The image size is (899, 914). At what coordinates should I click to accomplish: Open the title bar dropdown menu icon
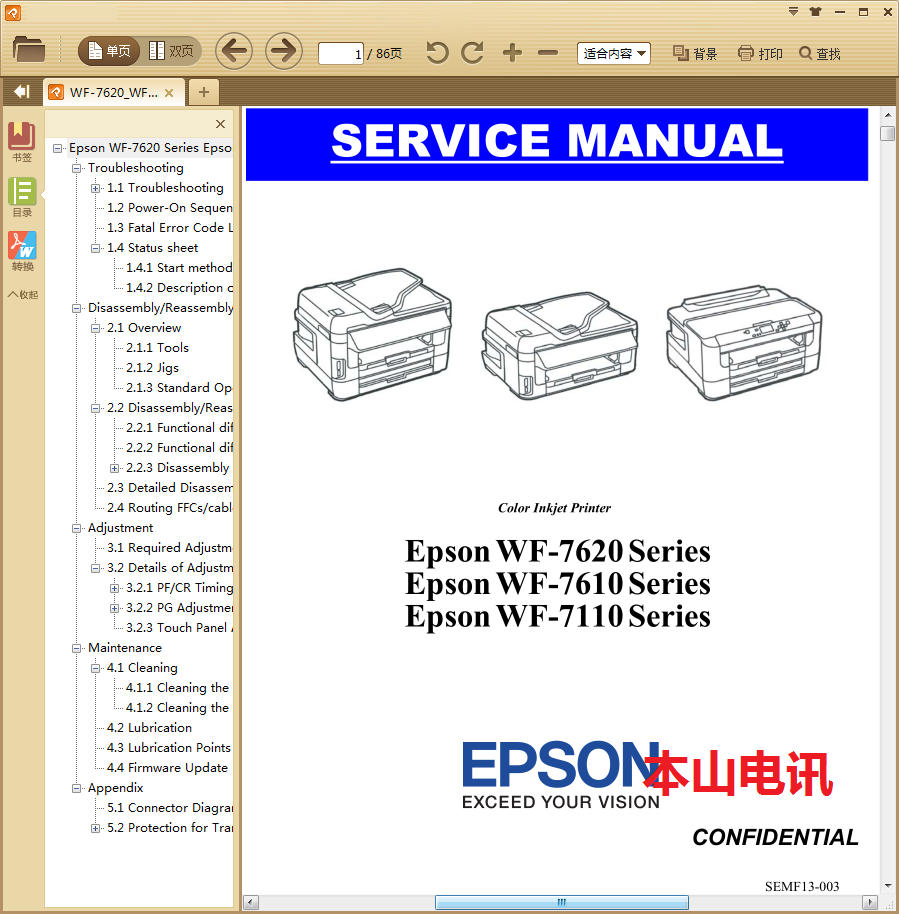click(793, 12)
